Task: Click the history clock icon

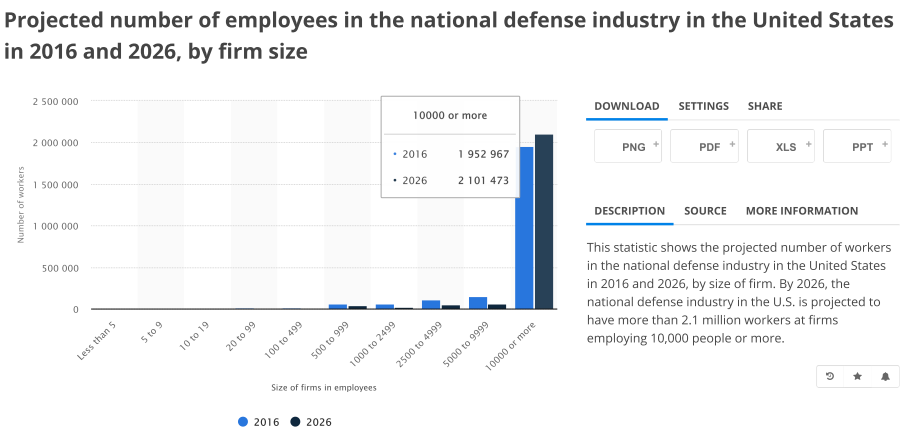Action: tap(829, 376)
